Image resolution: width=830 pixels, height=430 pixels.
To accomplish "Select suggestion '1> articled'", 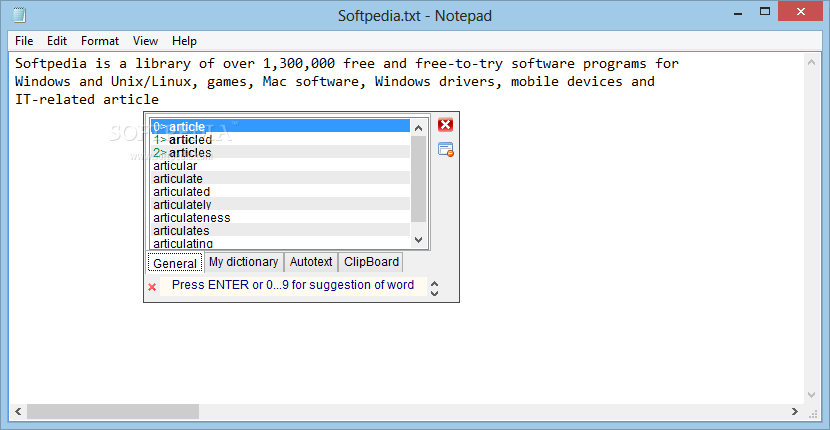I will 280,139.
